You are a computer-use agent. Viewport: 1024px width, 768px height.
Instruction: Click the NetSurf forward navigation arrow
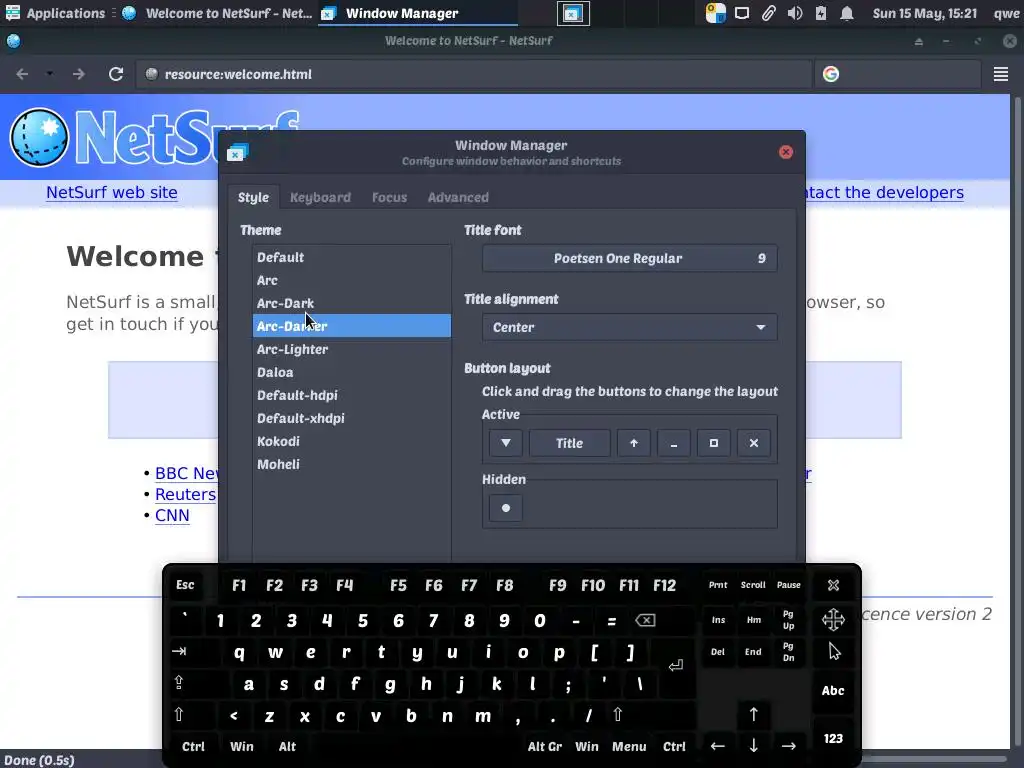coord(79,74)
